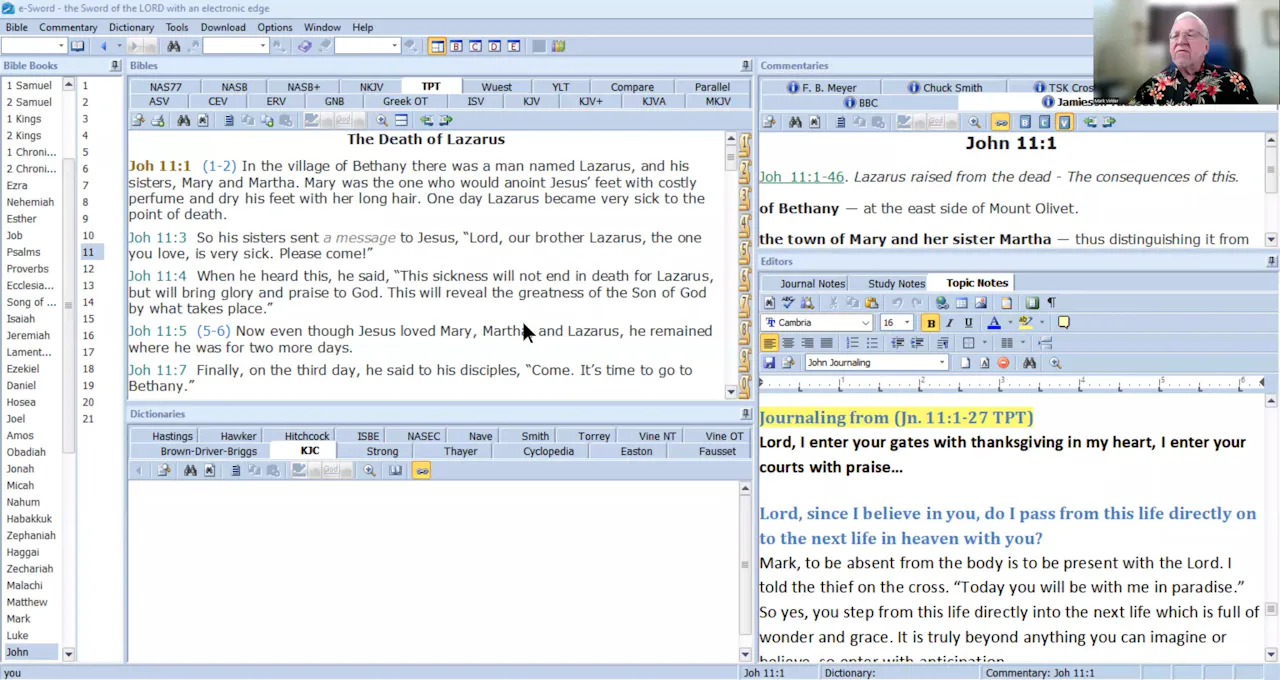This screenshot has height=680, width=1280.
Task: Show paragraph marks with the pilcrow icon
Action: click(x=1051, y=303)
